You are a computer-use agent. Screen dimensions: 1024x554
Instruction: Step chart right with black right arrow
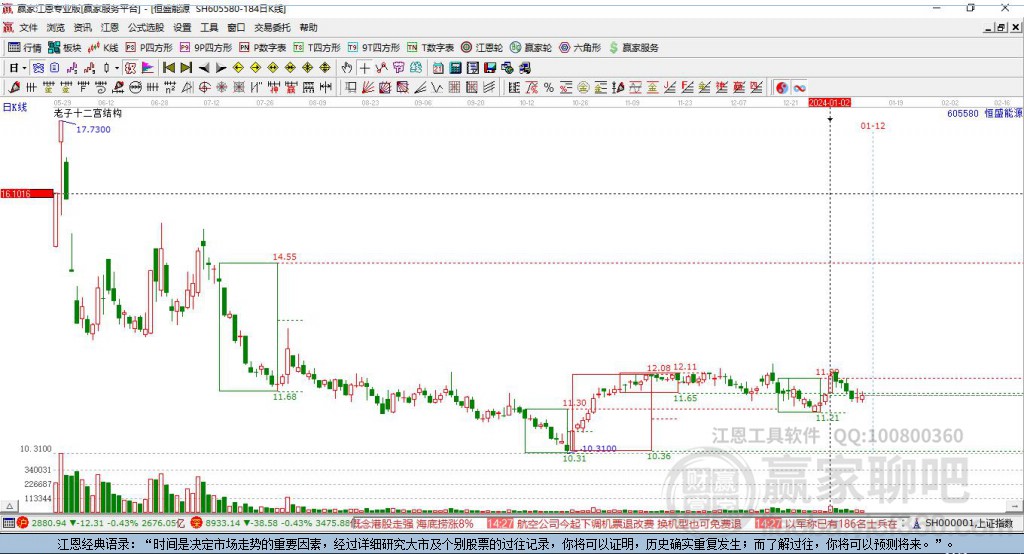click(221, 68)
